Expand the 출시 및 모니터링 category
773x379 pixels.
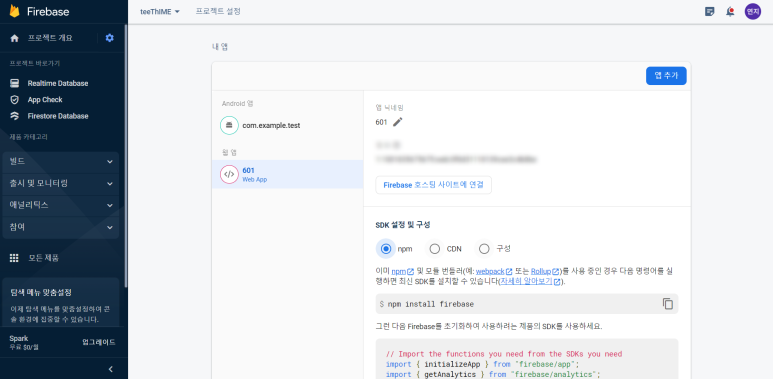tap(61, 183)
